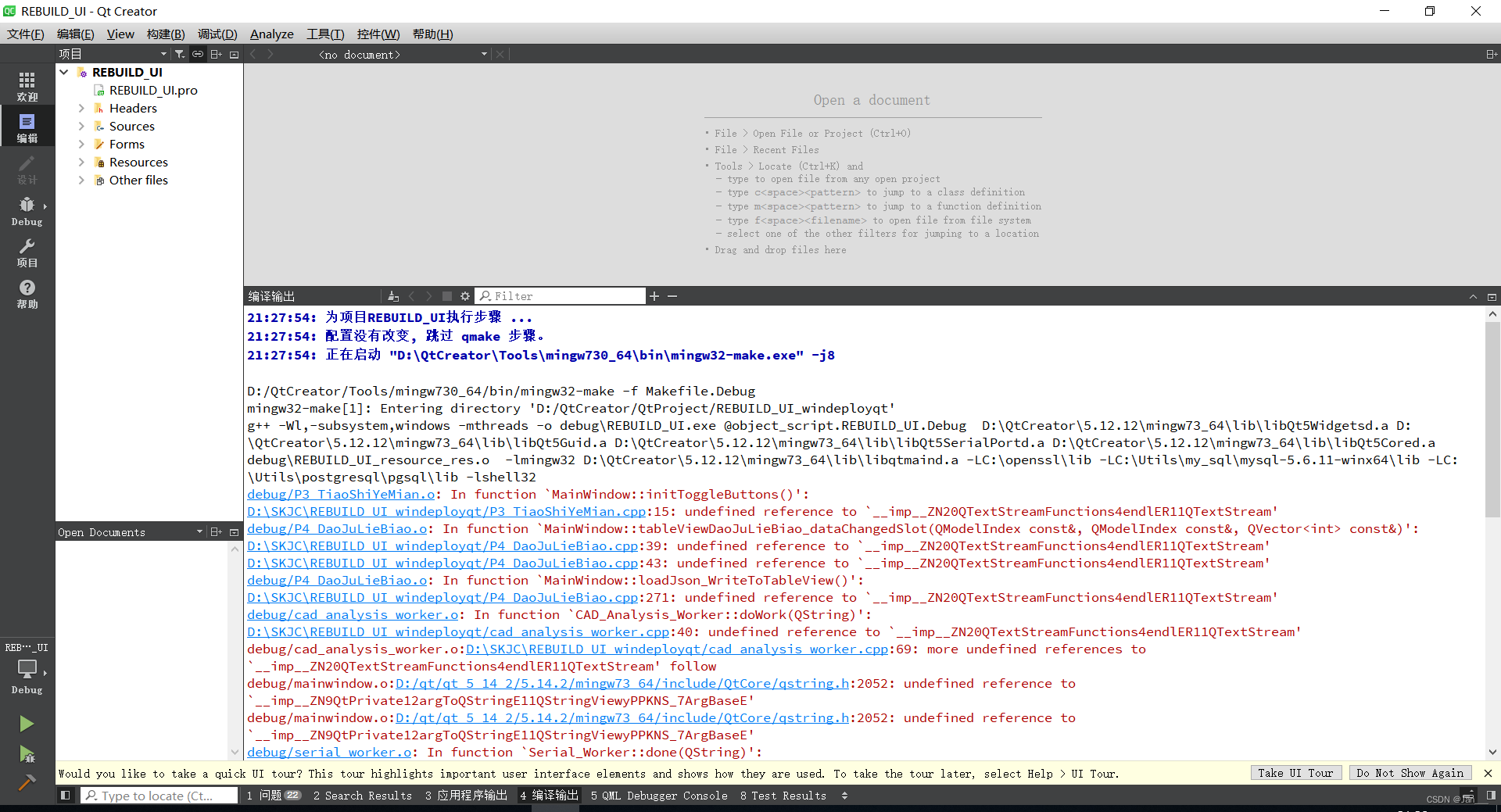This screenshot has height=812, width=1501.
Task: Open the 欢迎 (Welcome) mode
Action: tap(27, 87)
